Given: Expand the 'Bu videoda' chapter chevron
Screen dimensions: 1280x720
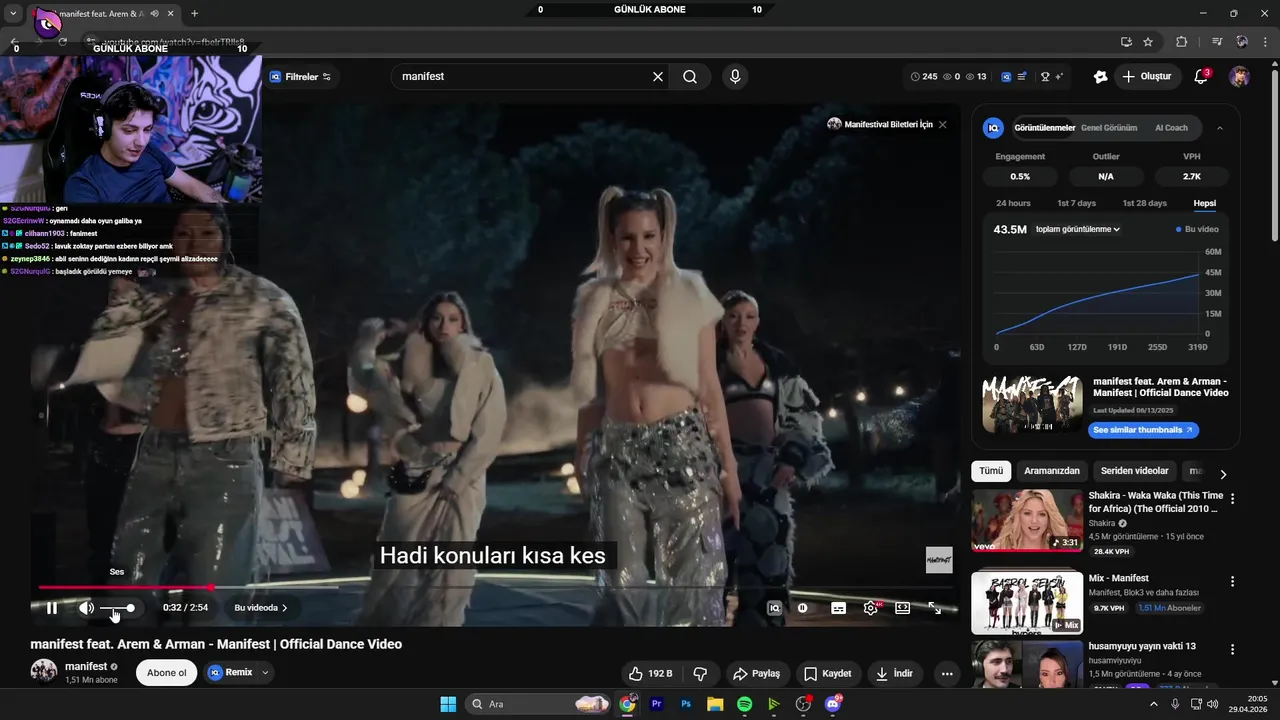Looking at the screenshot, I should tap(284, 608).
